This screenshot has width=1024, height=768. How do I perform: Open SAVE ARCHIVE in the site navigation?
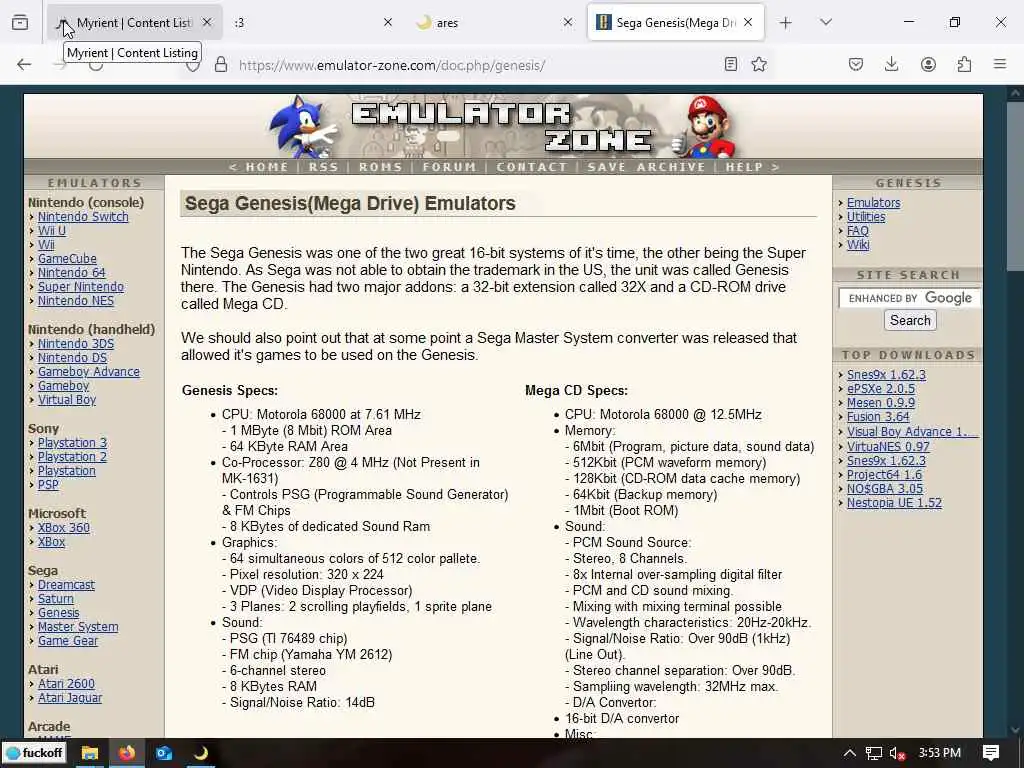pyautogui.click(x=647, y=167)
